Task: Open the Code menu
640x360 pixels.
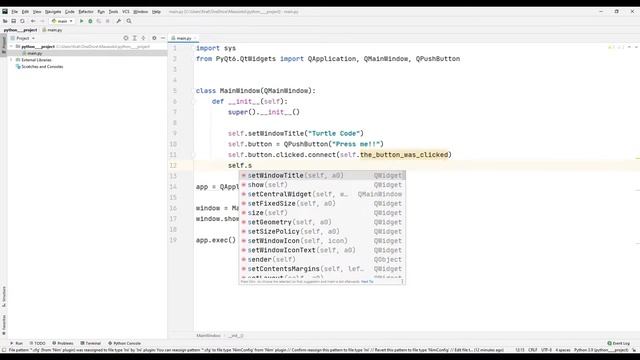Action: tap(70, 12)
